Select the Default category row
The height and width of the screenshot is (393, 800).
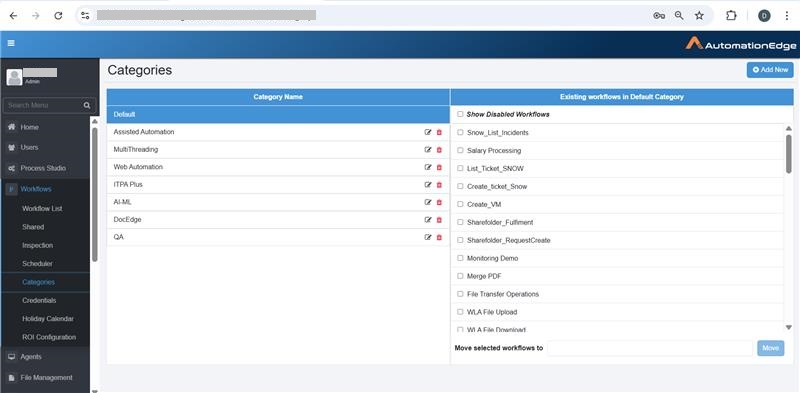[x=278, y=114]
